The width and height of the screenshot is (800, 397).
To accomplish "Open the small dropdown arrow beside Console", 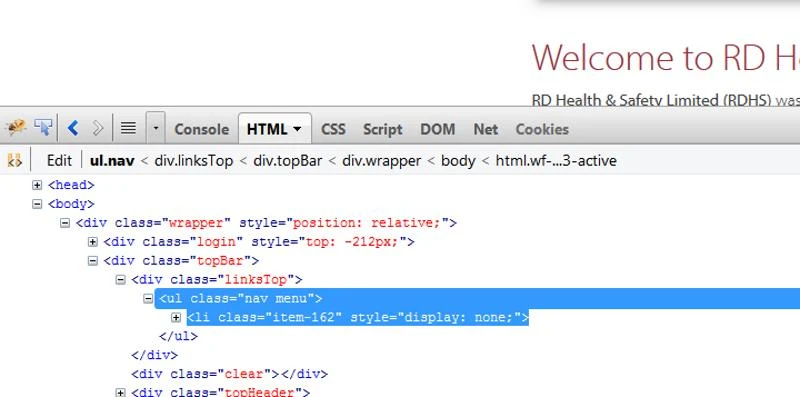I will point(156,128).
